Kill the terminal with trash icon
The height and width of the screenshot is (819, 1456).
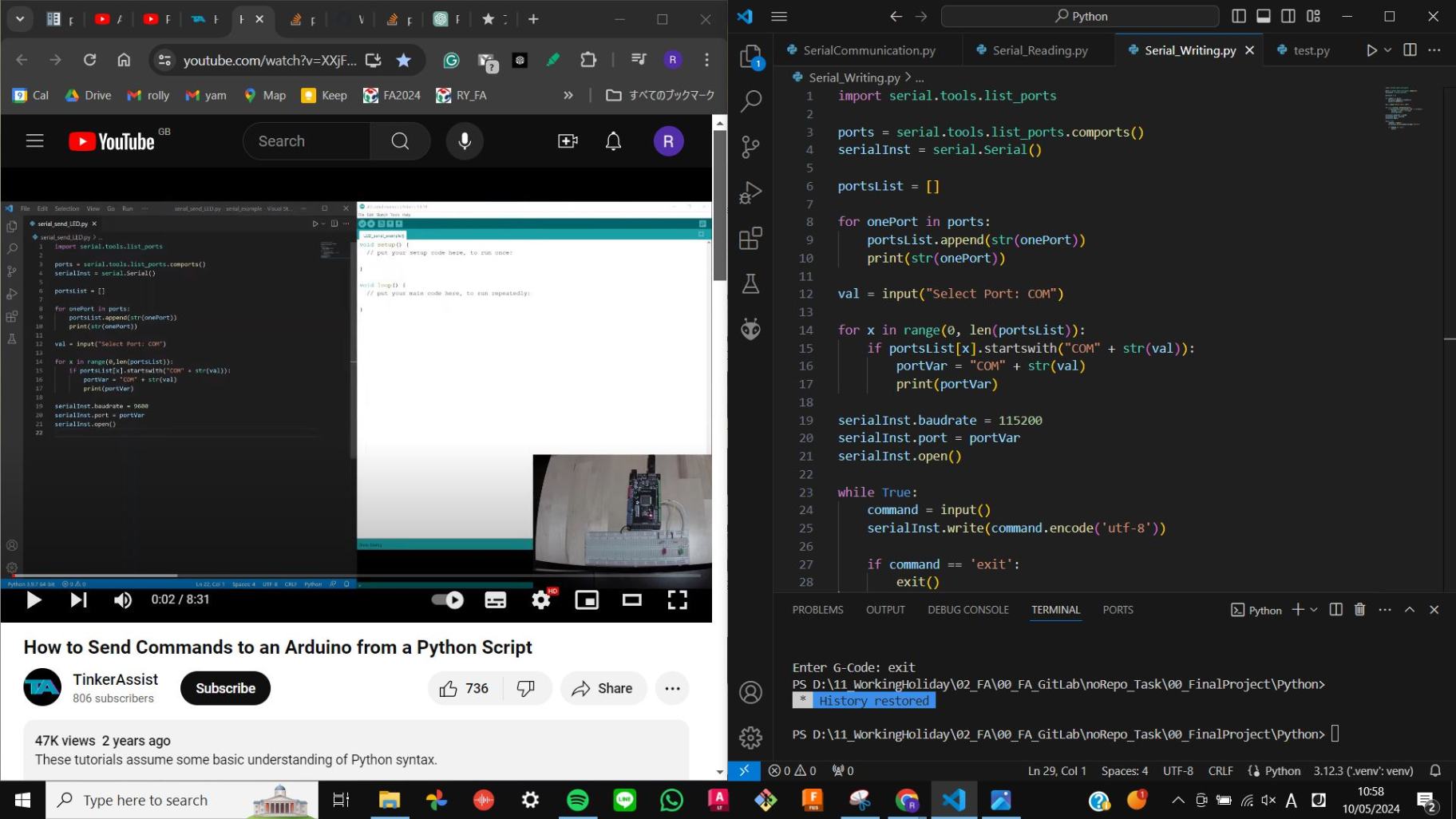1359,610
